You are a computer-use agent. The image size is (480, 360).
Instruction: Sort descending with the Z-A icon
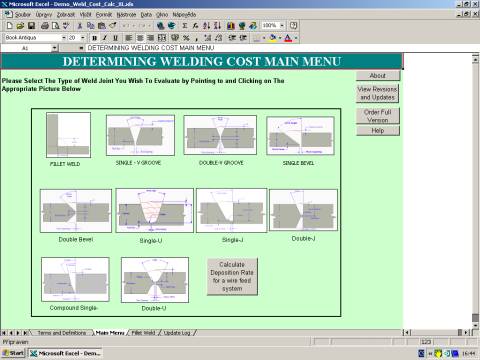point(217,26)
